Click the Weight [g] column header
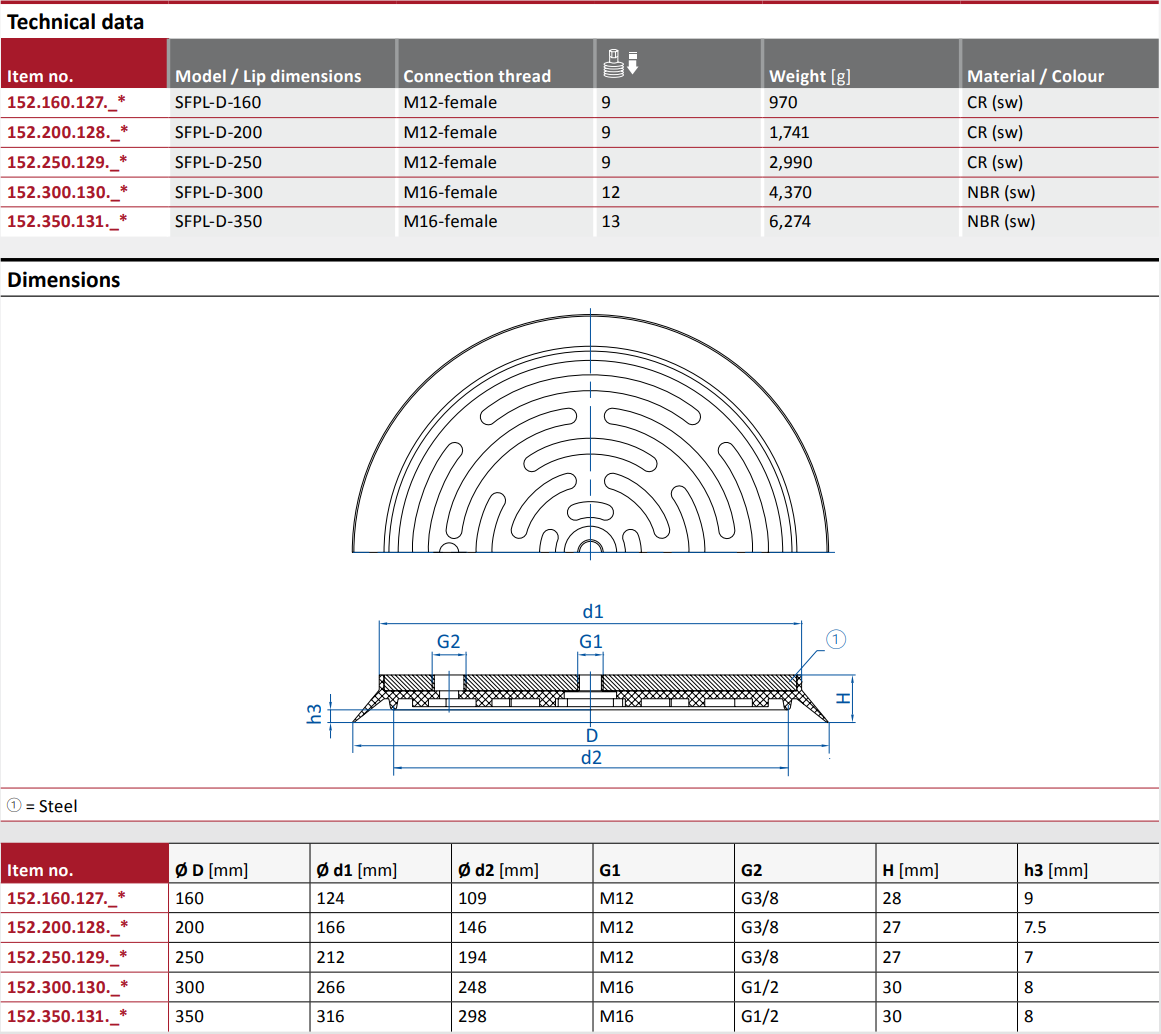 [x=809, y=76]
